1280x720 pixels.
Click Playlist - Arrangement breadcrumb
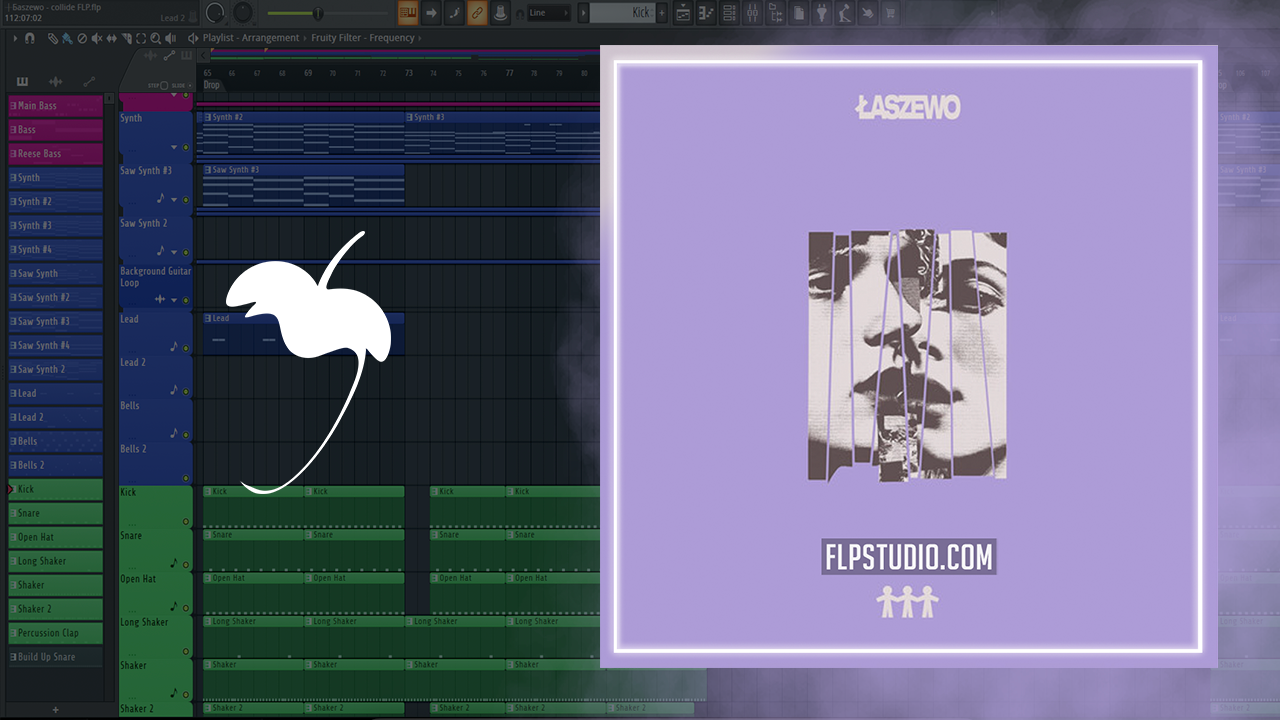pyautogui.click(x=250, y=38)
